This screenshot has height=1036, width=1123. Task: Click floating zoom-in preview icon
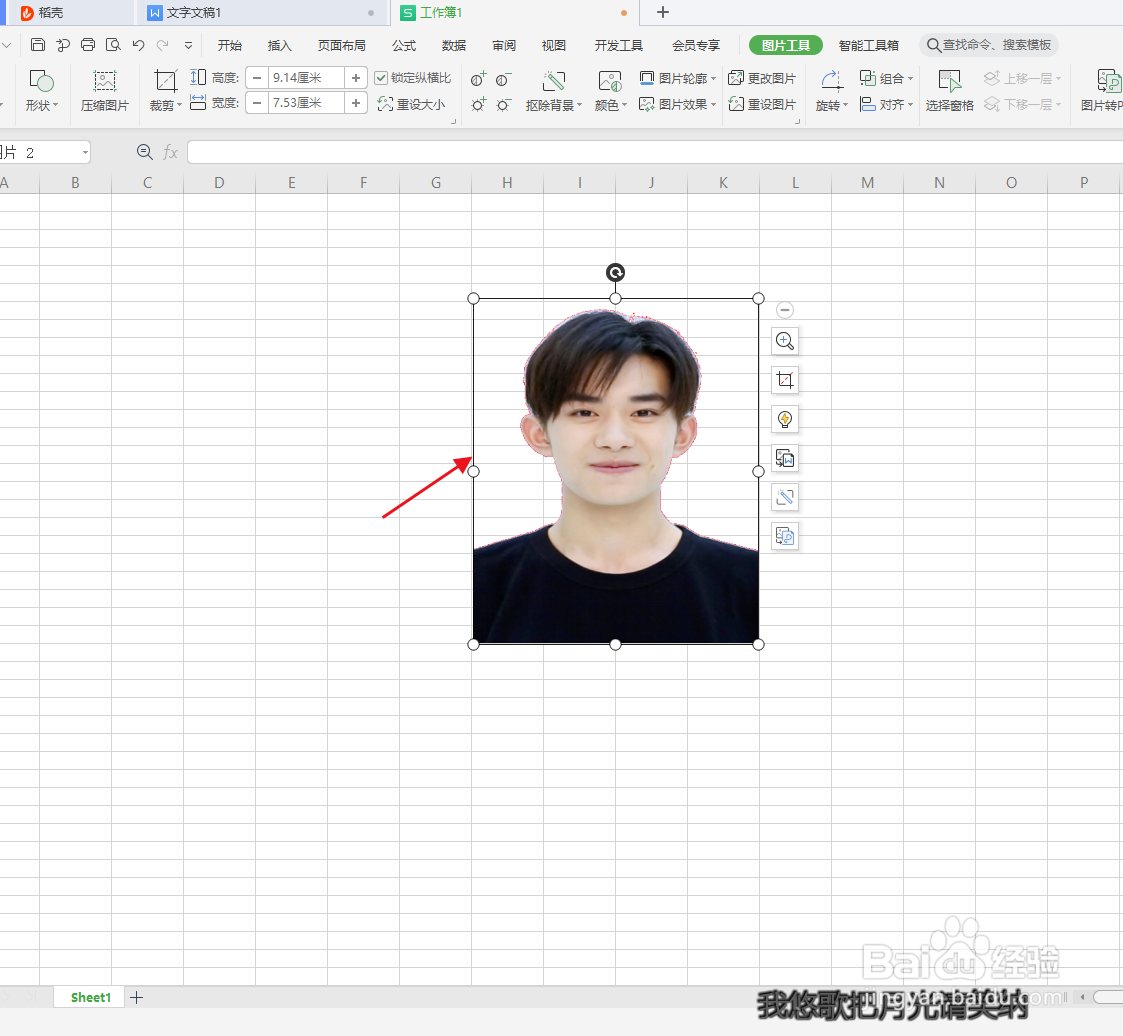tap(785, 342)
